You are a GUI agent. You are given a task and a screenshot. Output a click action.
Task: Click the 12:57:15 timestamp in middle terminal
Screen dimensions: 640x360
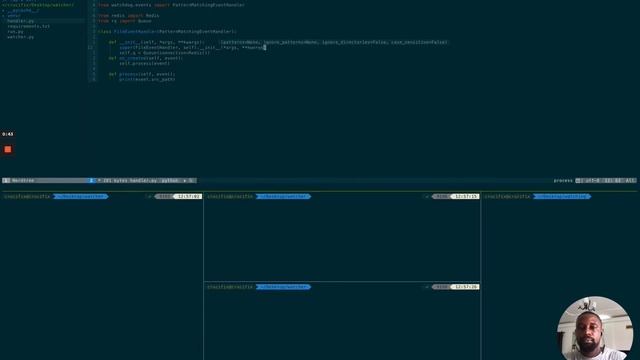click(466, 196)
